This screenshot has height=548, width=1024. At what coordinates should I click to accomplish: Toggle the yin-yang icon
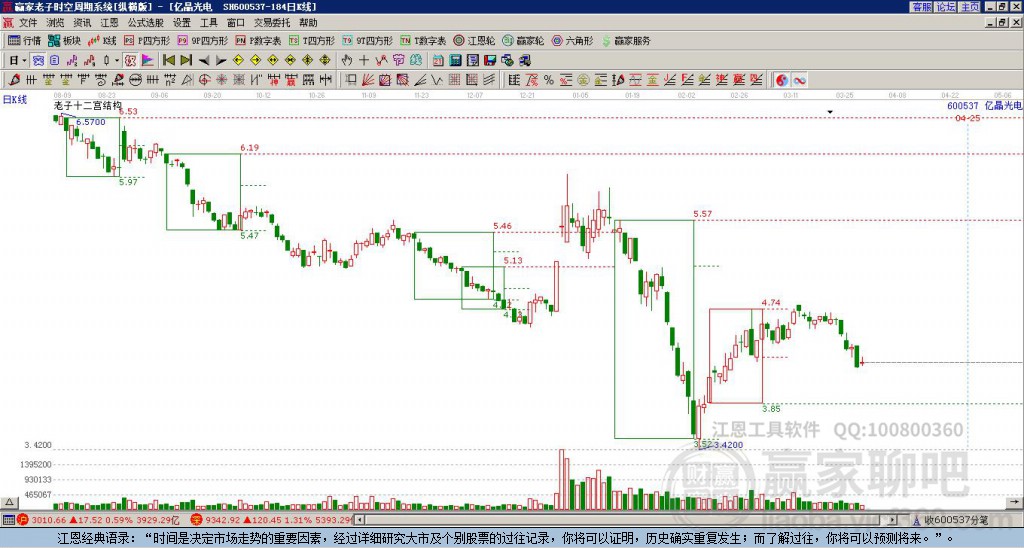[x=782, y=80]
